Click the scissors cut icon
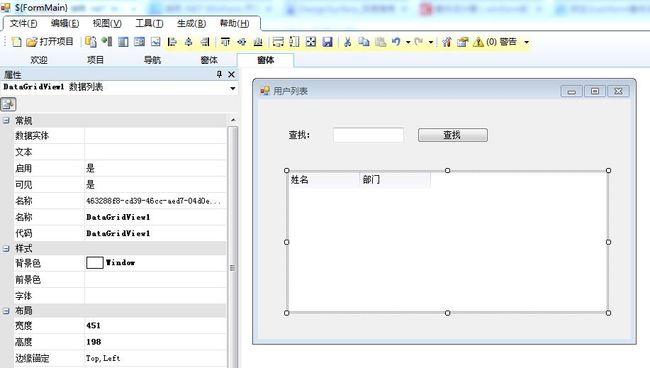 (348, 42)
